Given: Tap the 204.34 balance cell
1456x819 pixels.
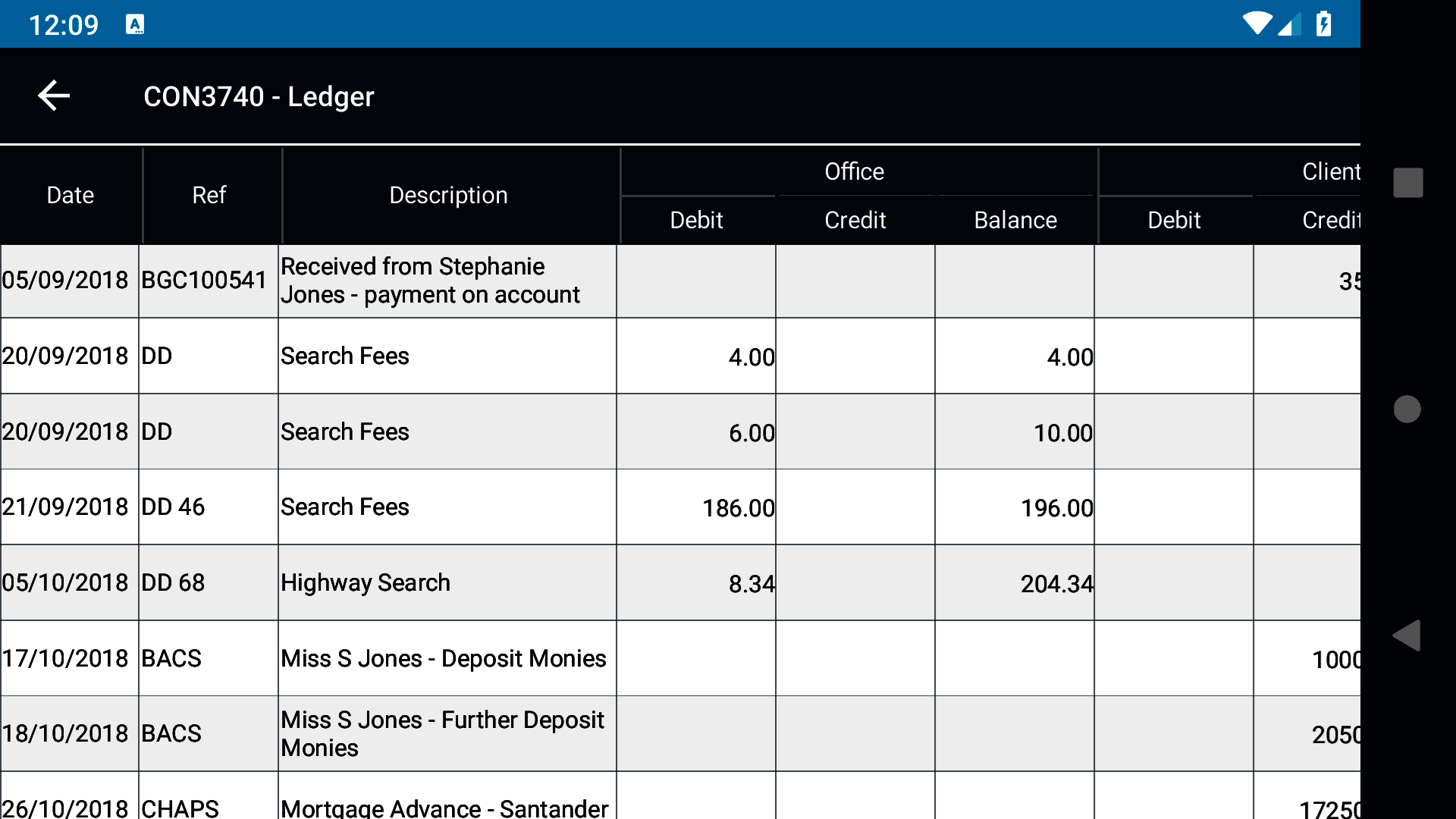Looking at the screenshot, I should tap(1056, 584).
